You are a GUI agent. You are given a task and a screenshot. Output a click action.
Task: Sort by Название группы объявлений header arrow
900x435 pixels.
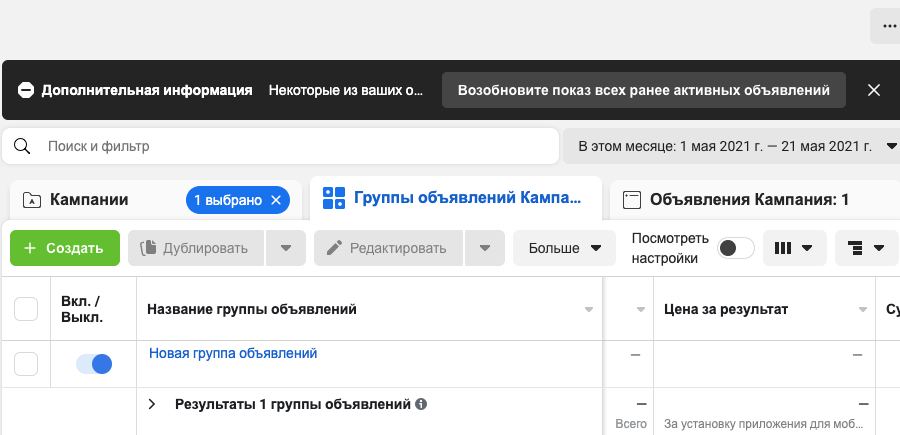click(588, 310)
